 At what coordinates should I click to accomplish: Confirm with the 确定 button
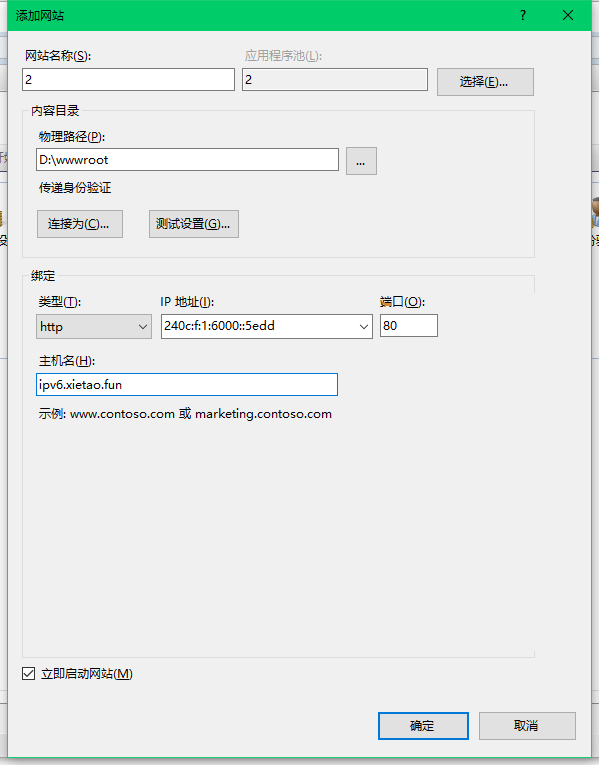[x=423, y=725]
